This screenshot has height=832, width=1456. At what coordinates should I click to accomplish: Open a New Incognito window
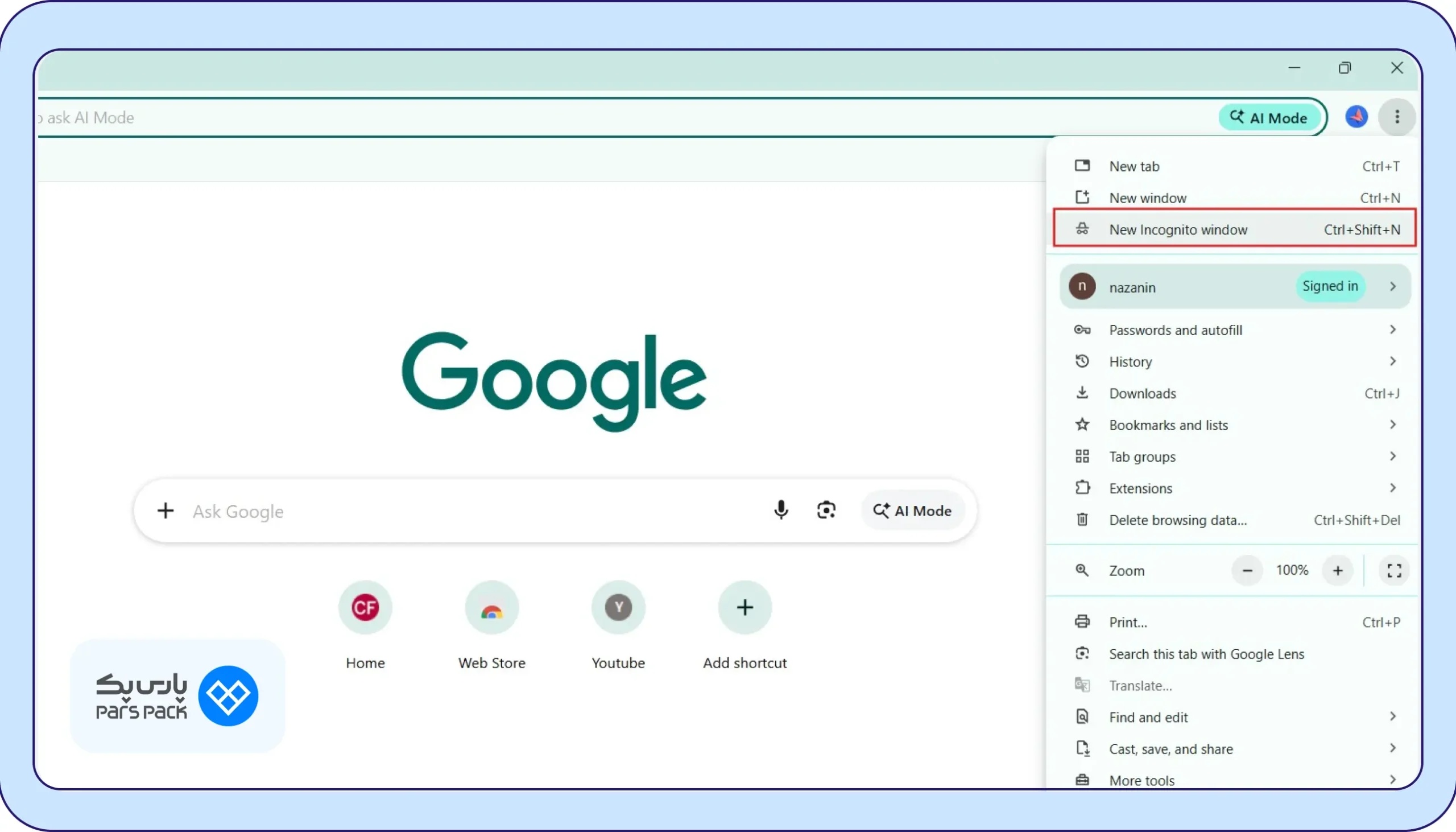[1234, 229]
